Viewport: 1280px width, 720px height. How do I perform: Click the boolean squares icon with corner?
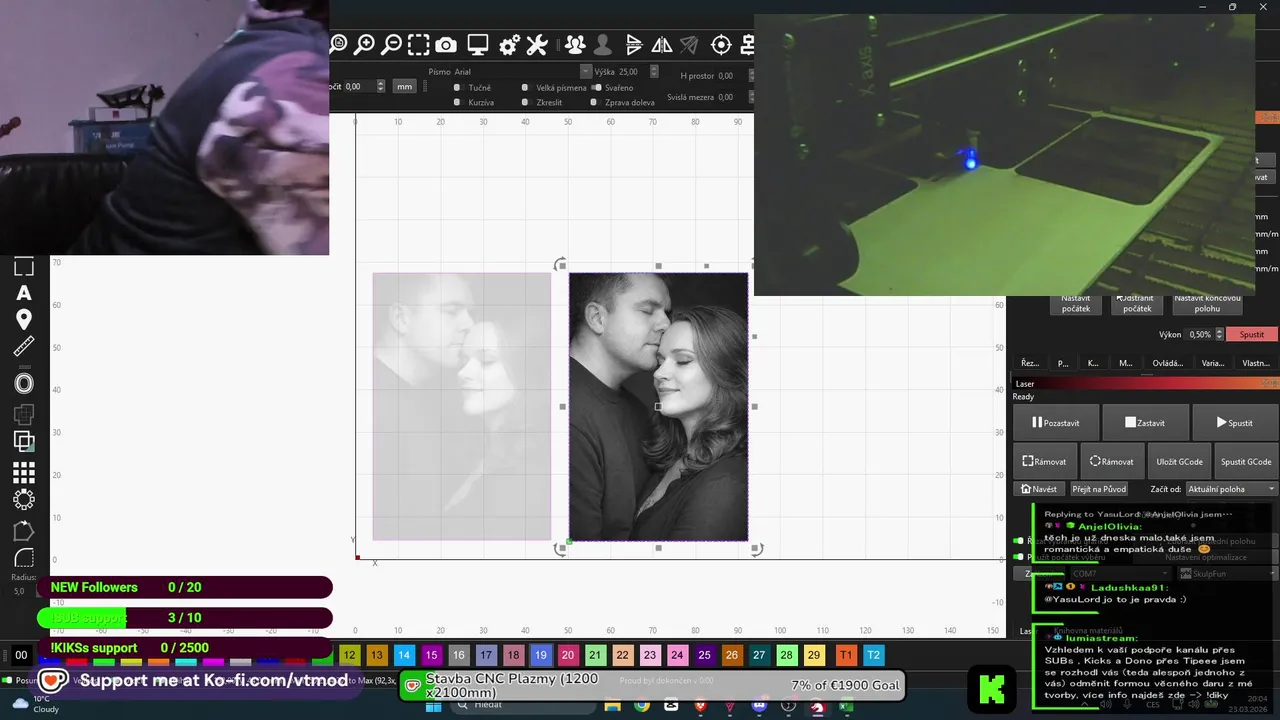24,441
